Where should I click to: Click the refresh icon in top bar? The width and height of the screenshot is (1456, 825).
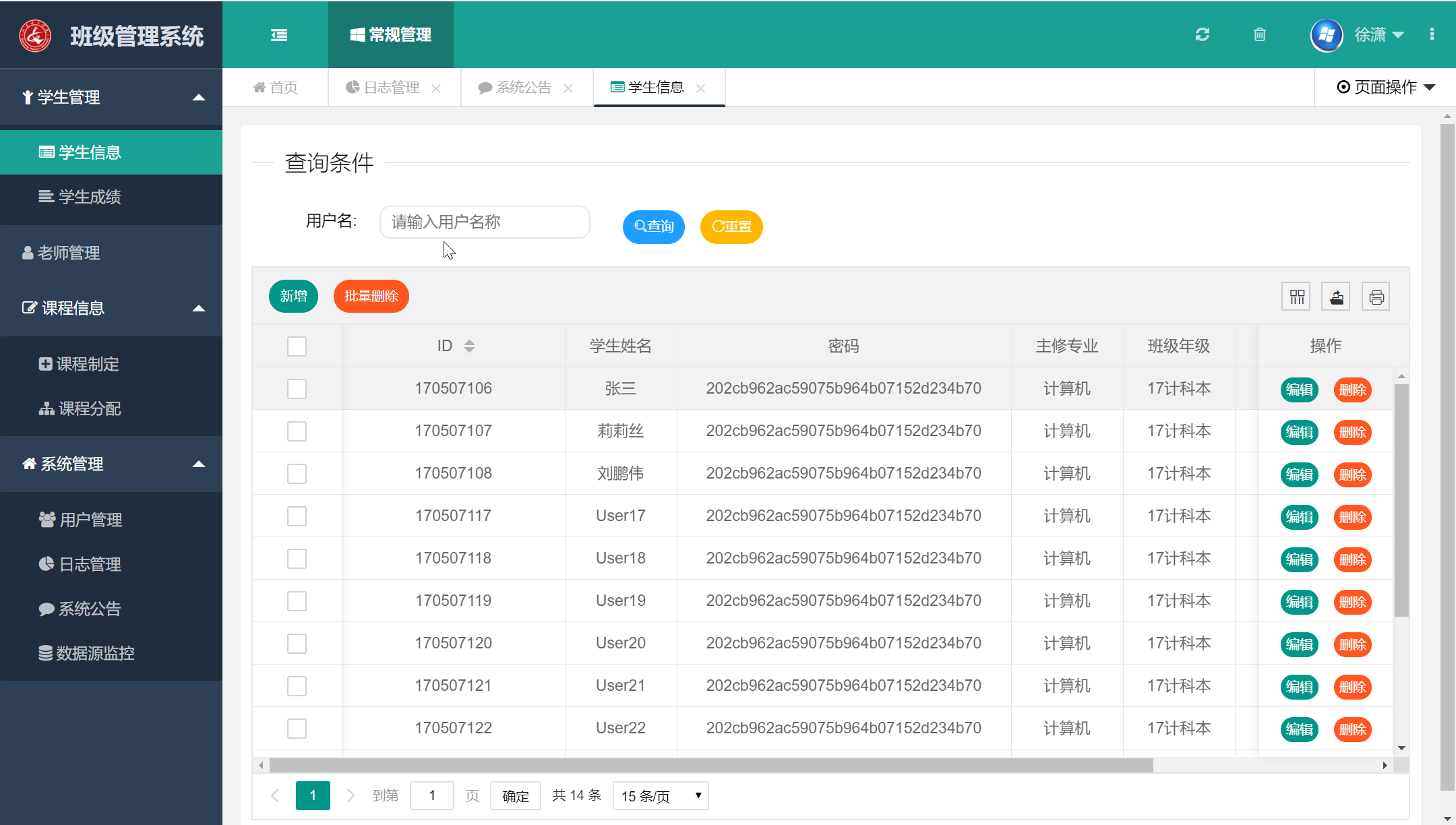[1203, 34]
